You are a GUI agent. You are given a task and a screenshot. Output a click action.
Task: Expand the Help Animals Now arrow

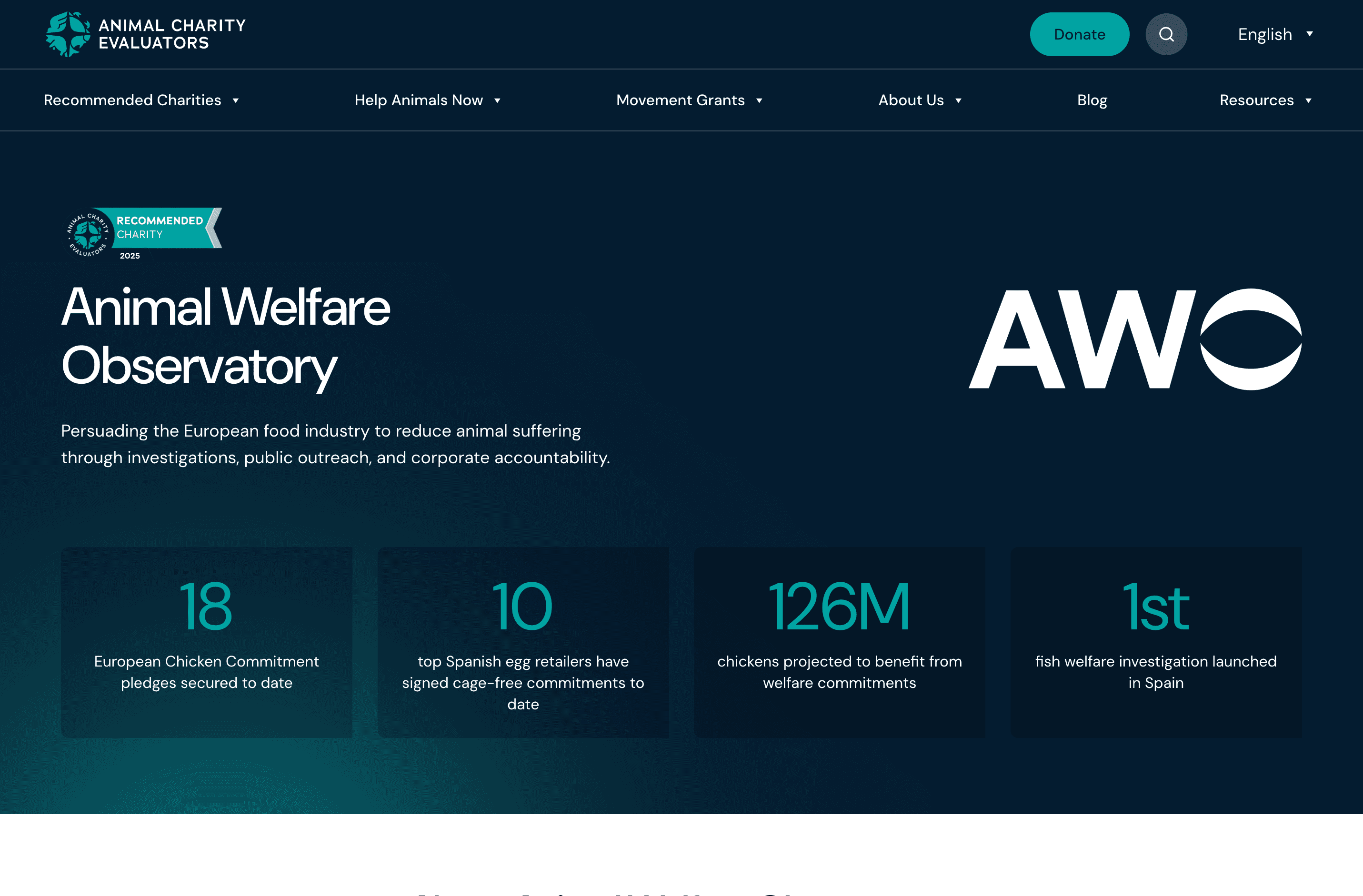click(x=497, y=101)
